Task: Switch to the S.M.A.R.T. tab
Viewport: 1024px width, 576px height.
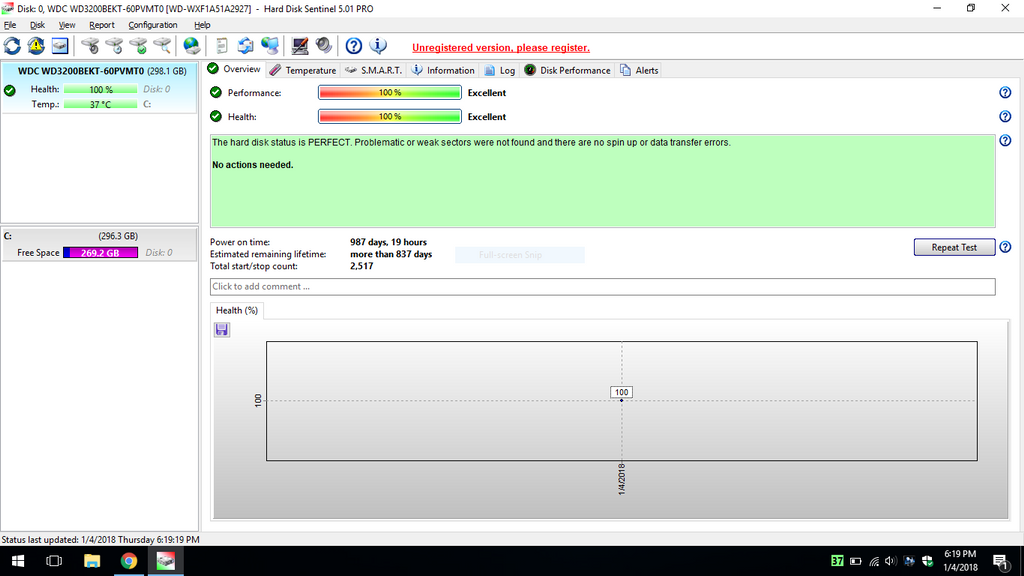Action: point(374,71)
